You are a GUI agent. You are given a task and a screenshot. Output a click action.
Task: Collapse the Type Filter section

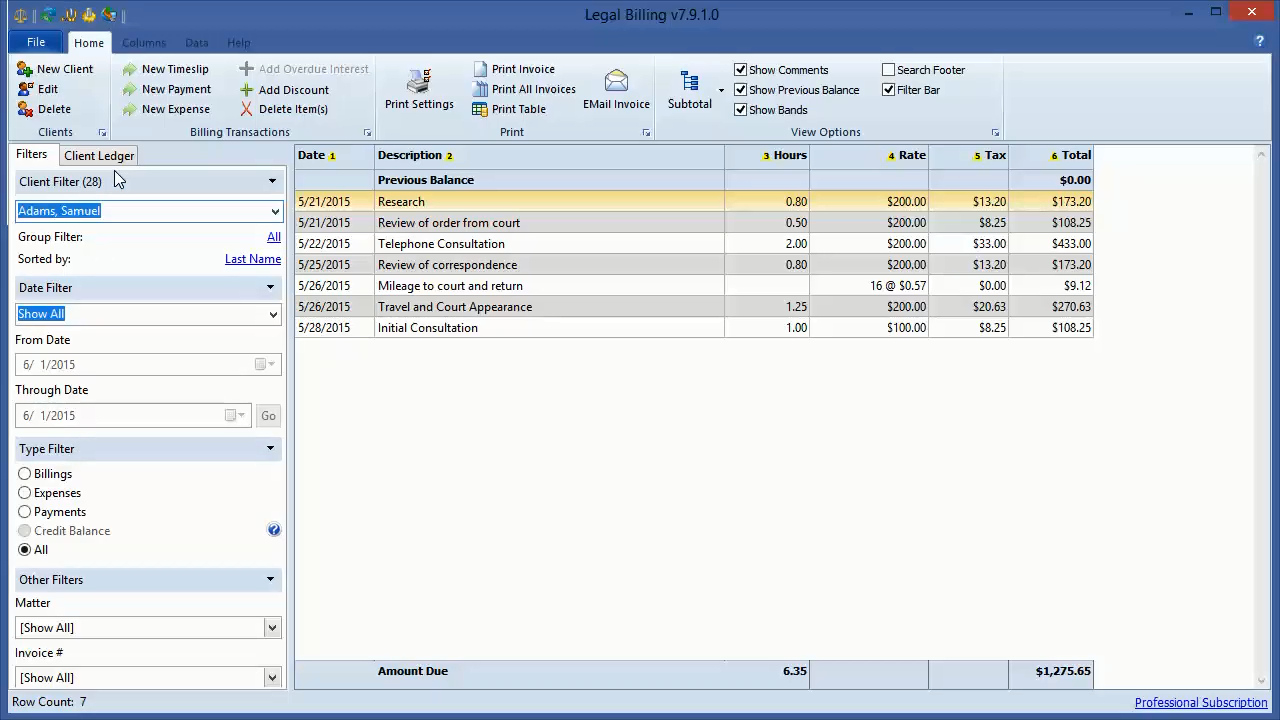pyautogui.click(x=270, y=448)
